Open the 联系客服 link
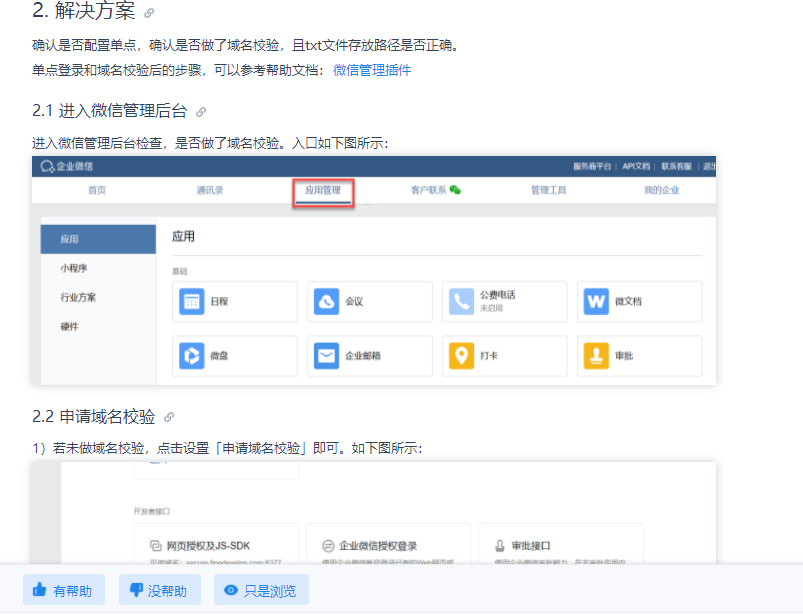This screenshot has width=803, height=614. click(676, 166)
